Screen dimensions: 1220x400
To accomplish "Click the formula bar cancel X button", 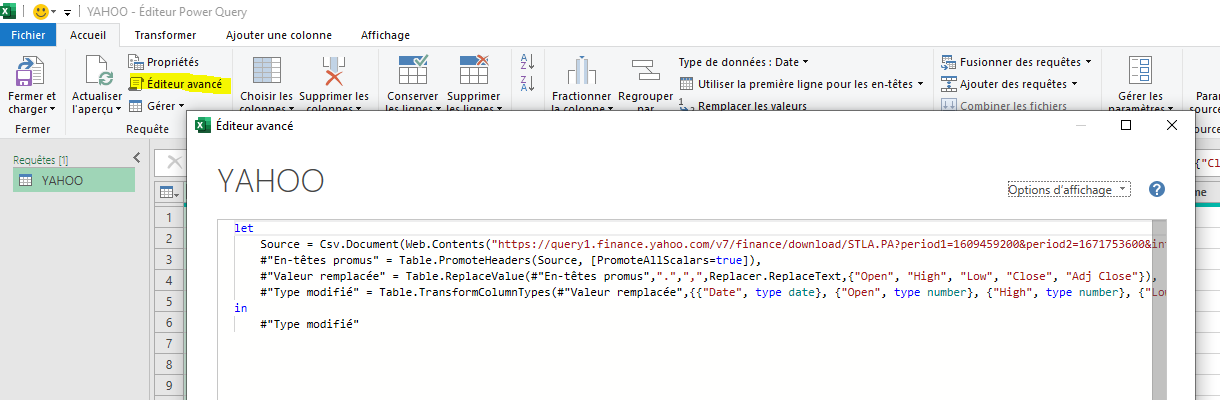I will (174, 162).
